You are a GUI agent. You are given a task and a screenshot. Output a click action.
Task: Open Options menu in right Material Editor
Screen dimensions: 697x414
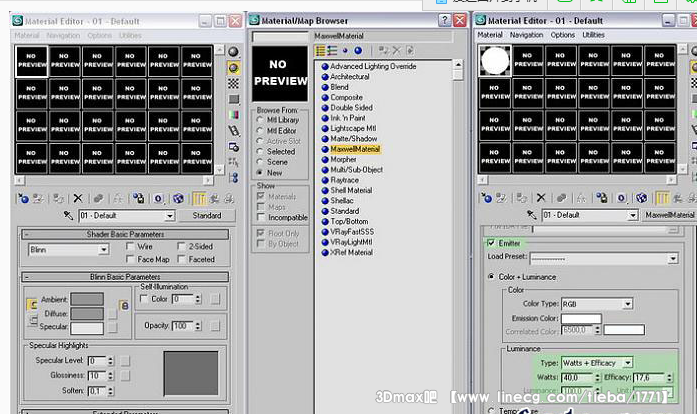pyautogui.click(x=563, y=35)
